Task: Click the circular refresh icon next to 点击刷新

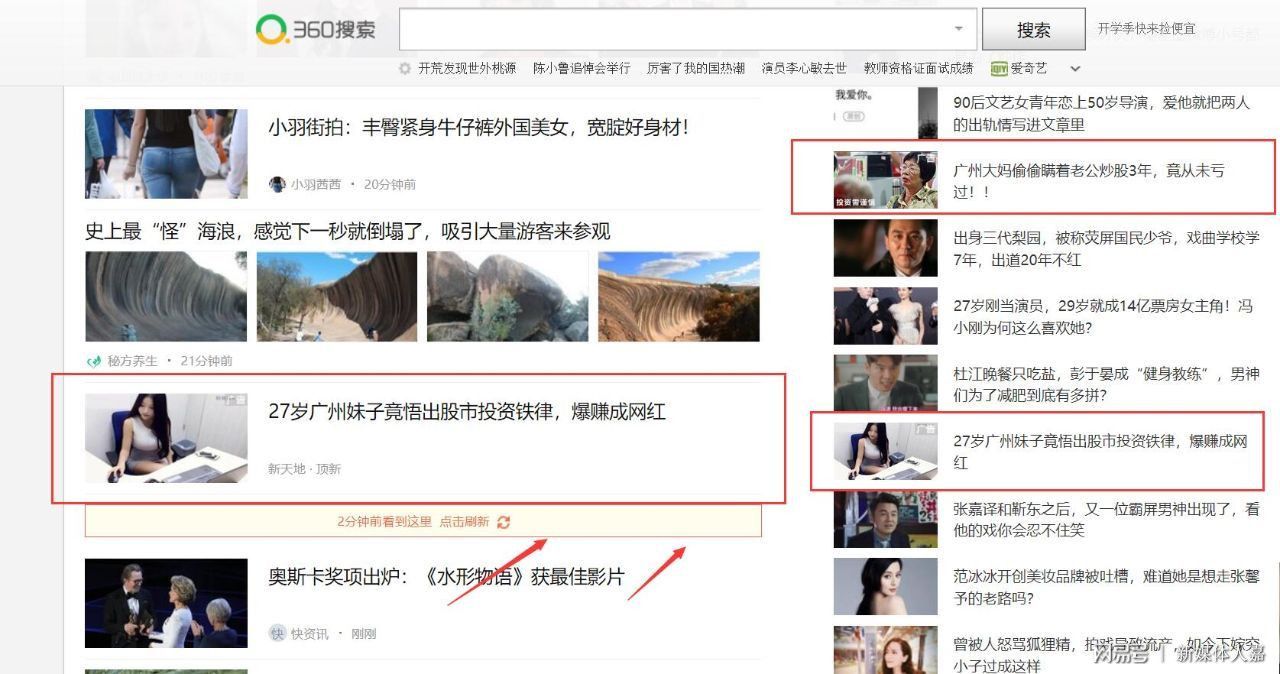Action: pos(503,522)
